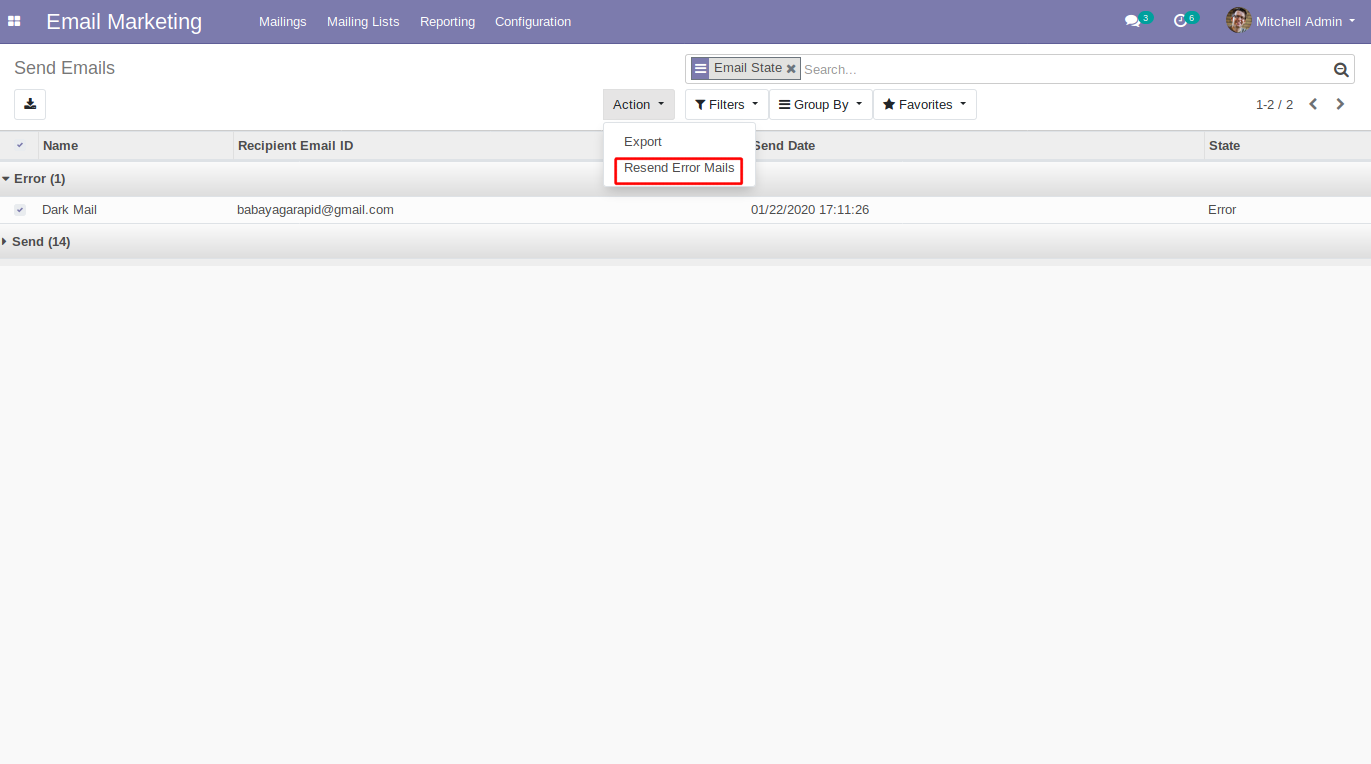1371x764 pixels.
Task: Uncheck the Dark Mail row checkbox
Action: (20, 210)
